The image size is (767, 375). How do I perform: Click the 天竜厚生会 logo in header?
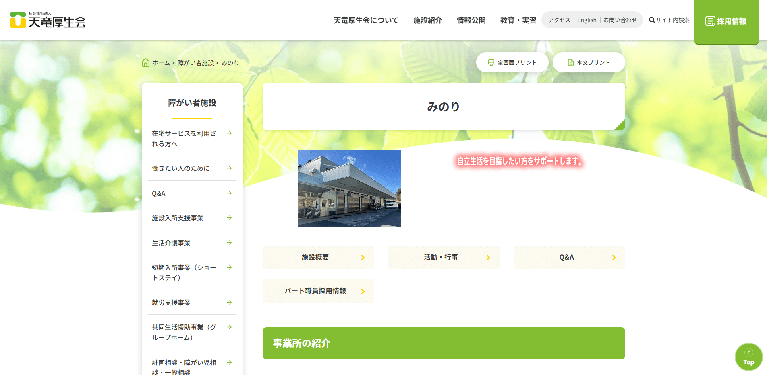pos(47,20)
